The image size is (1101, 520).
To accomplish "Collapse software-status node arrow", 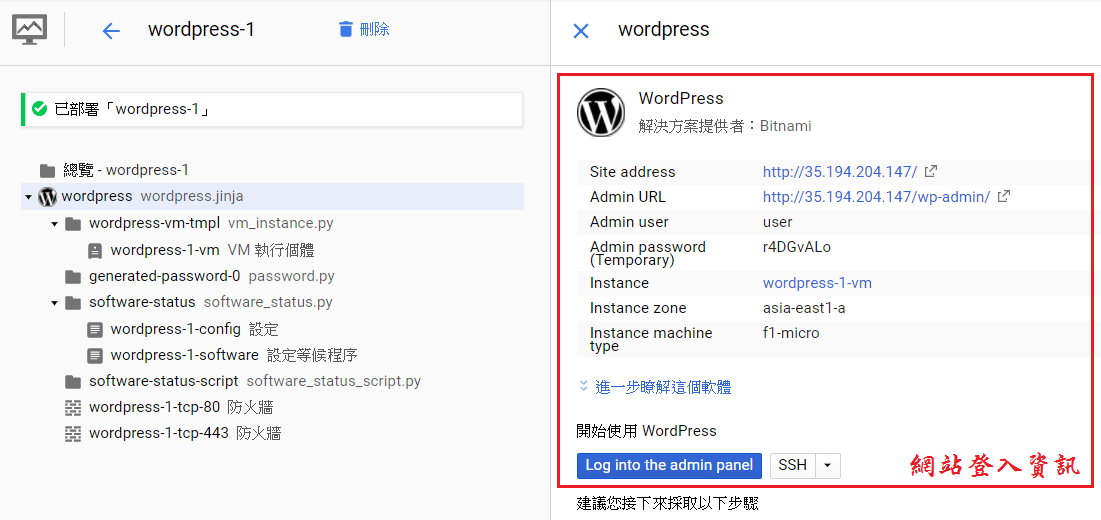I will coord(54,303).
